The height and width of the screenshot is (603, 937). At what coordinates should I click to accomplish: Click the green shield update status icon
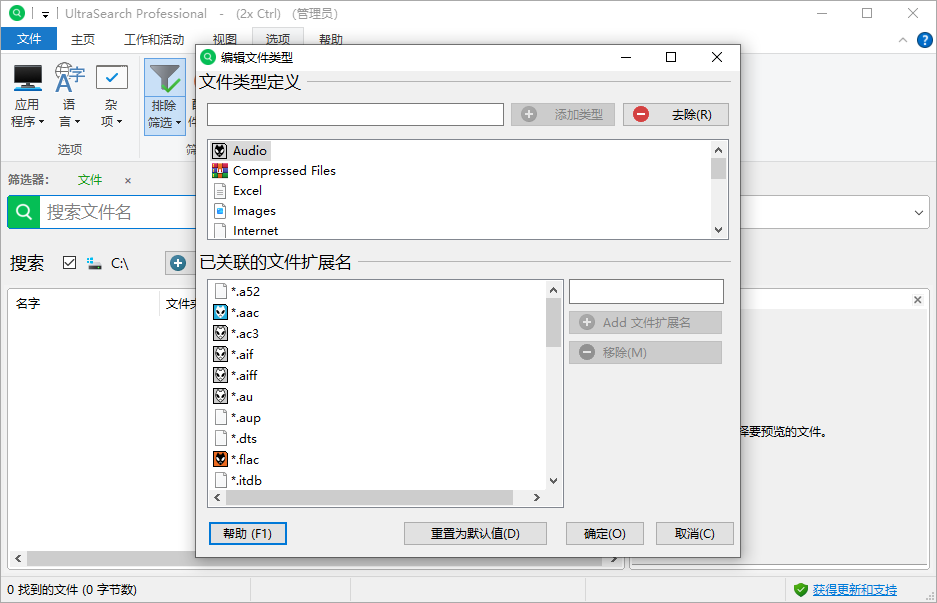pyautogui.click(x=799, y=590)
